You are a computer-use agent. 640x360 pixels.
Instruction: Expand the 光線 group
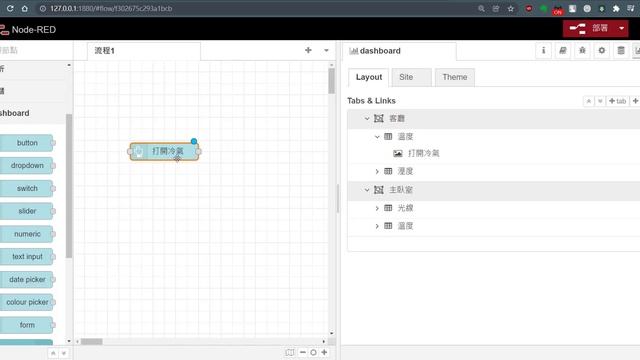pos(377,208)
